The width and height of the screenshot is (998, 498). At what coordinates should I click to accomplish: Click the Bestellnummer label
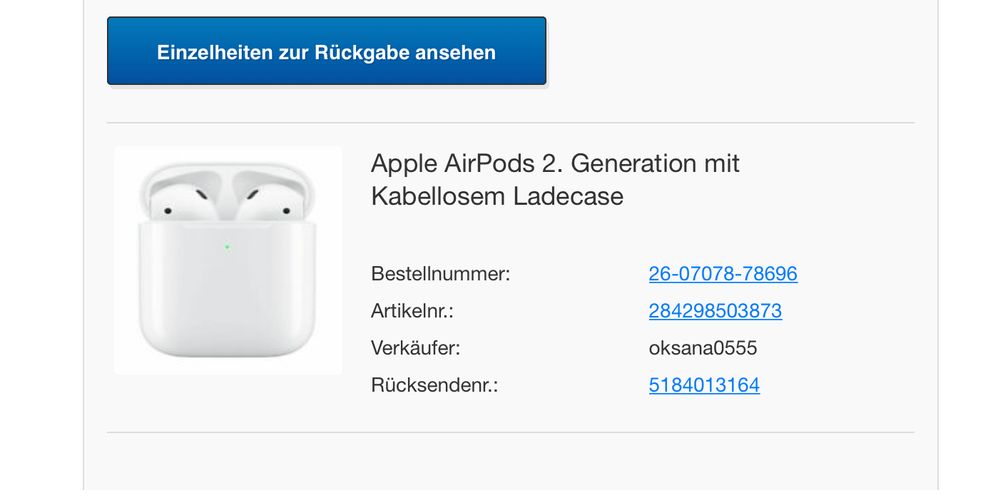click(x=440, y=274)
